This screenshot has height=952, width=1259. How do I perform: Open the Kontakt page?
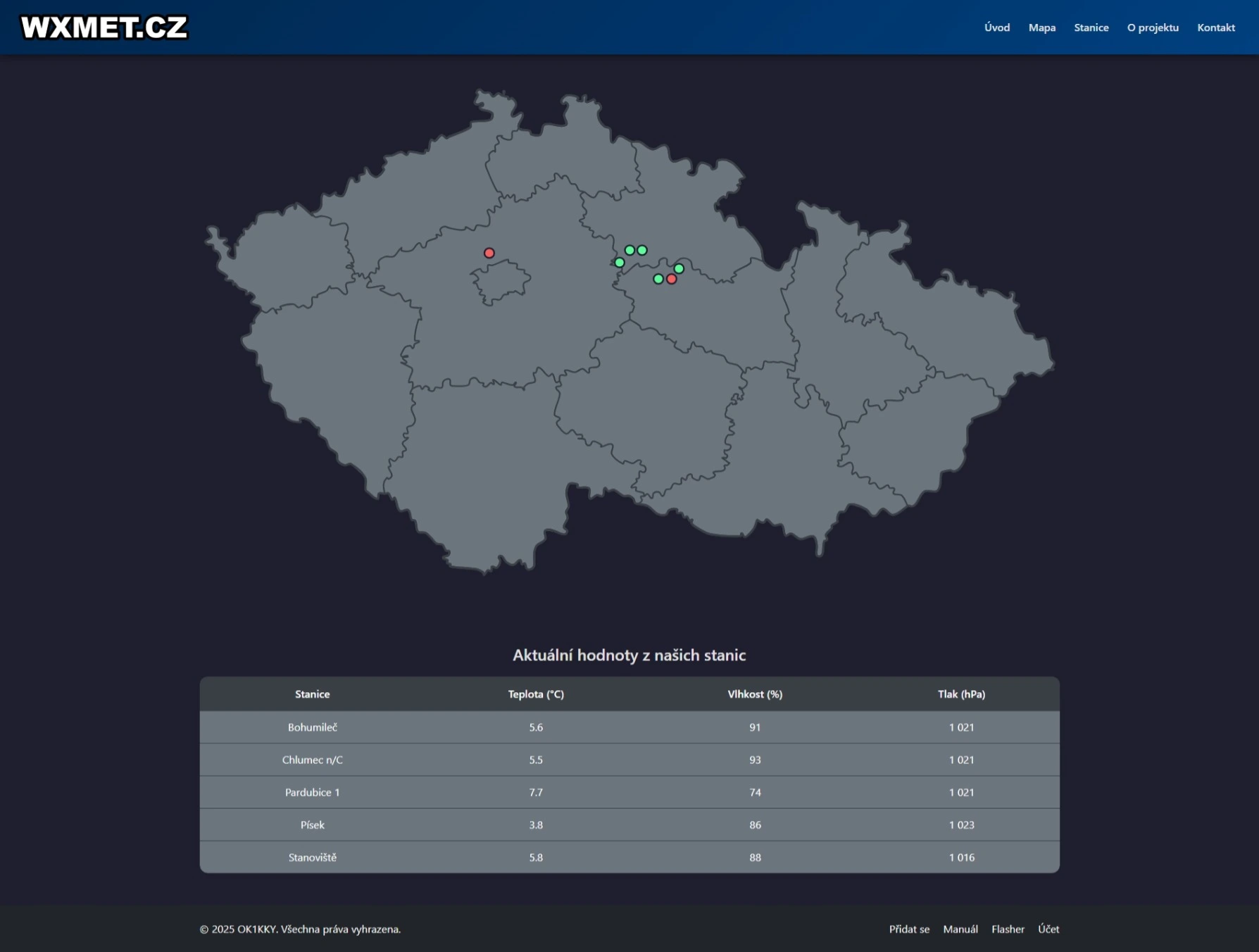click(x=1216, y=27)
